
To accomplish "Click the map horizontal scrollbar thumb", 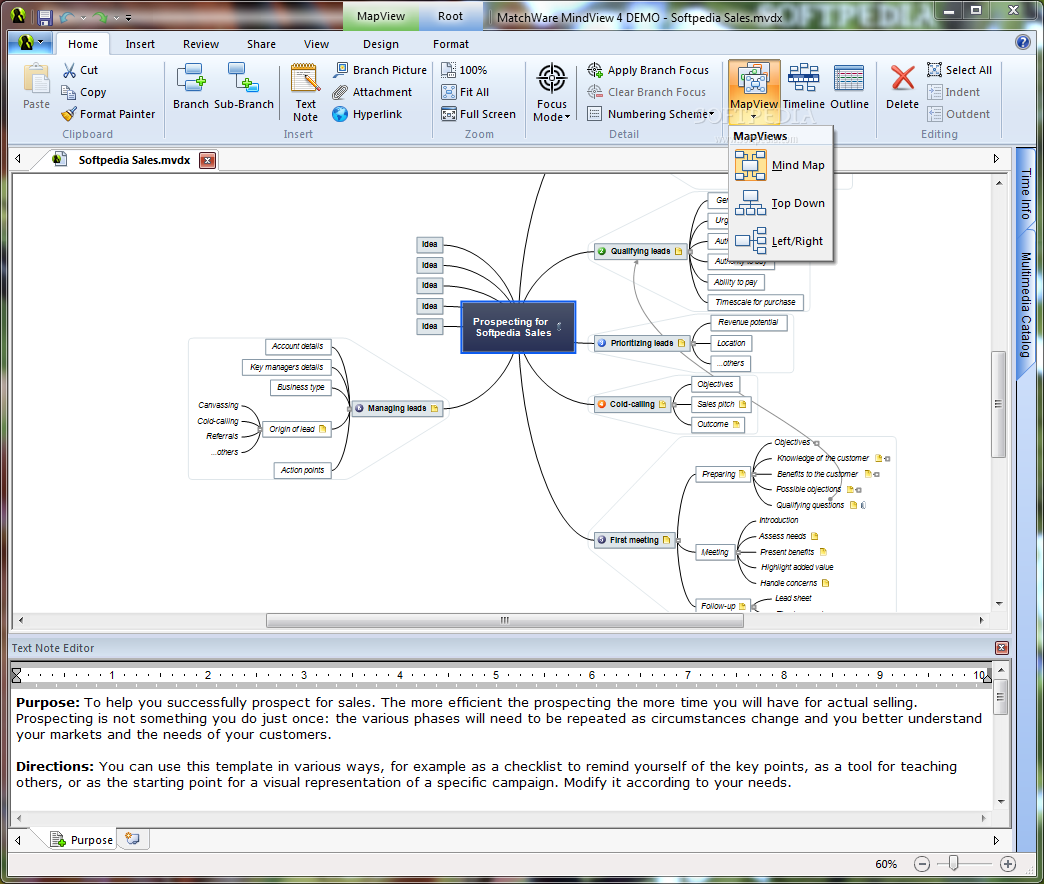I will 505,620.
